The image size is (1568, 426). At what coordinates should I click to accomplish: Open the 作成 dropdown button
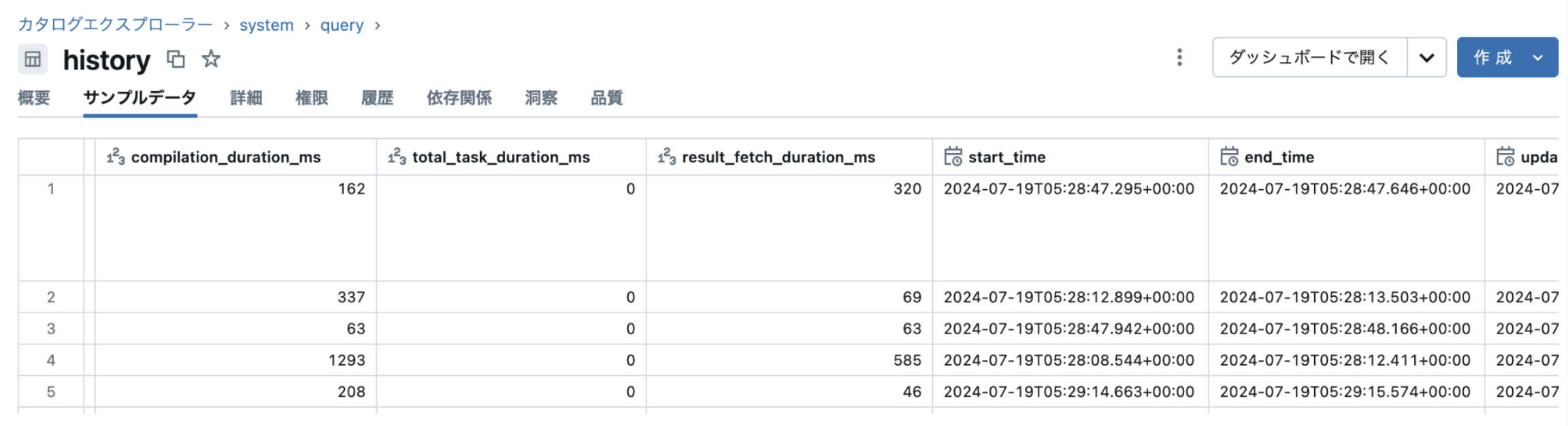tap(1507, 57)
